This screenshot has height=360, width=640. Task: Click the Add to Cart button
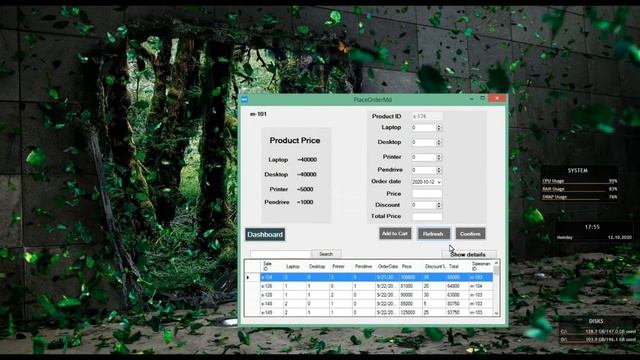pos(395,233)
